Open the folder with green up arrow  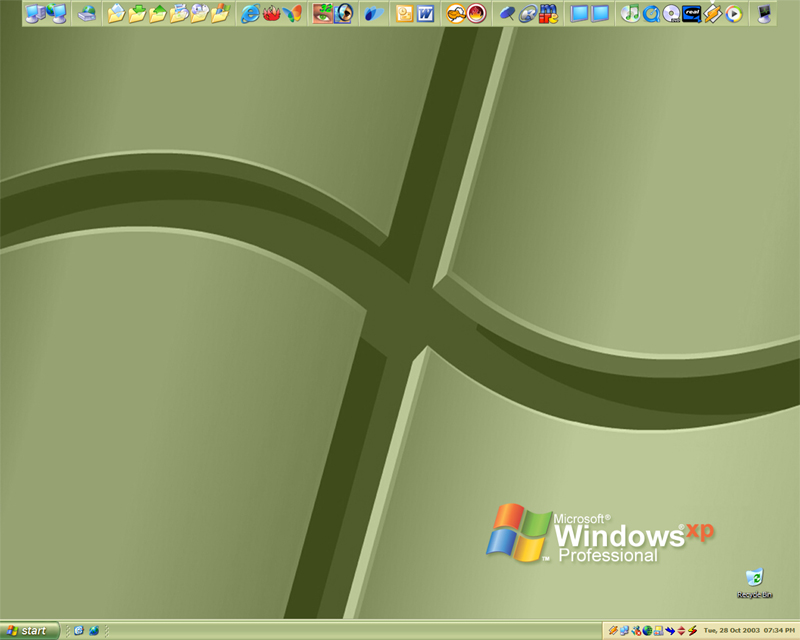[x=158, y=13]
